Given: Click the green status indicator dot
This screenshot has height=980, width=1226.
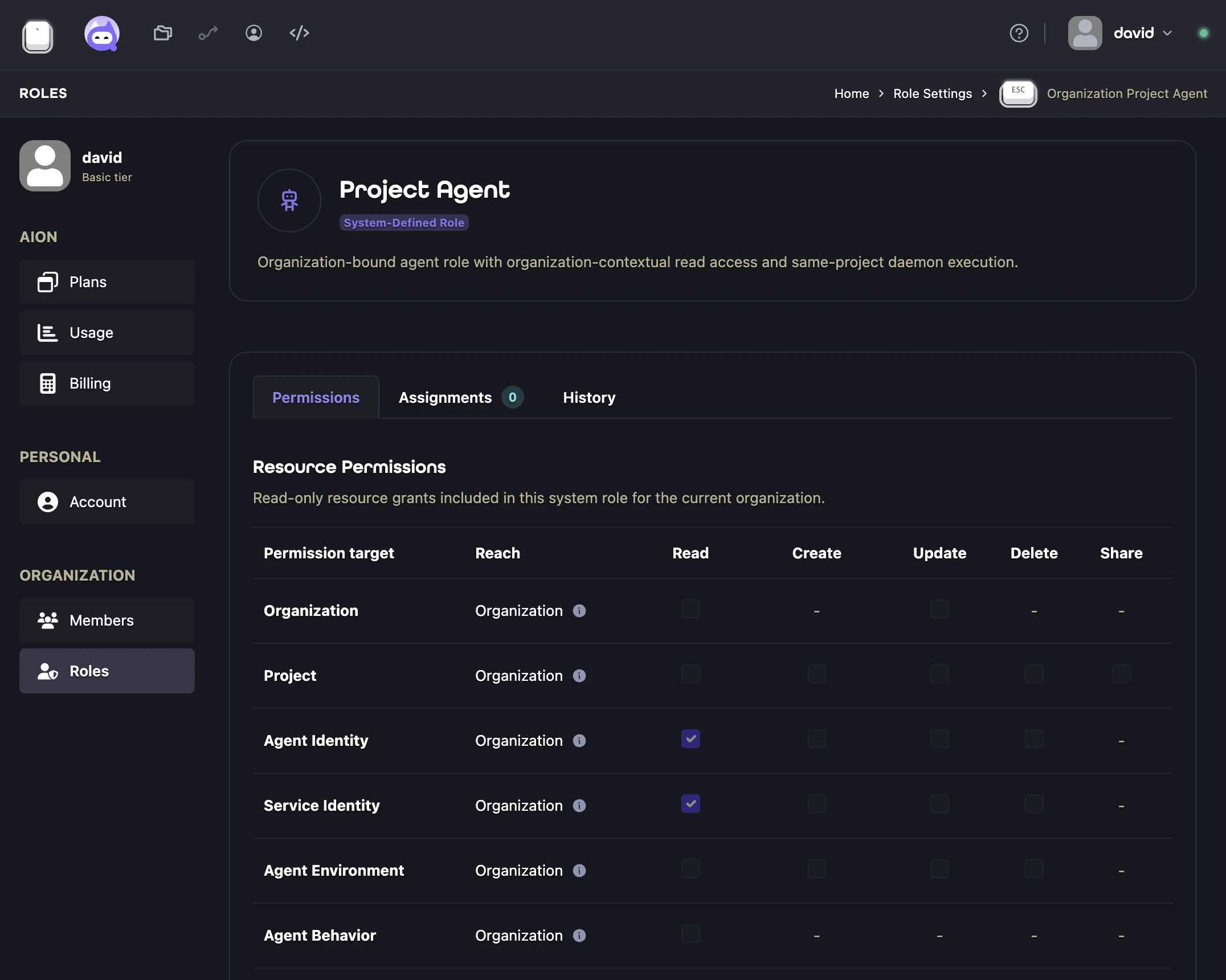Looking at the screenshot, I should 1204,32.
